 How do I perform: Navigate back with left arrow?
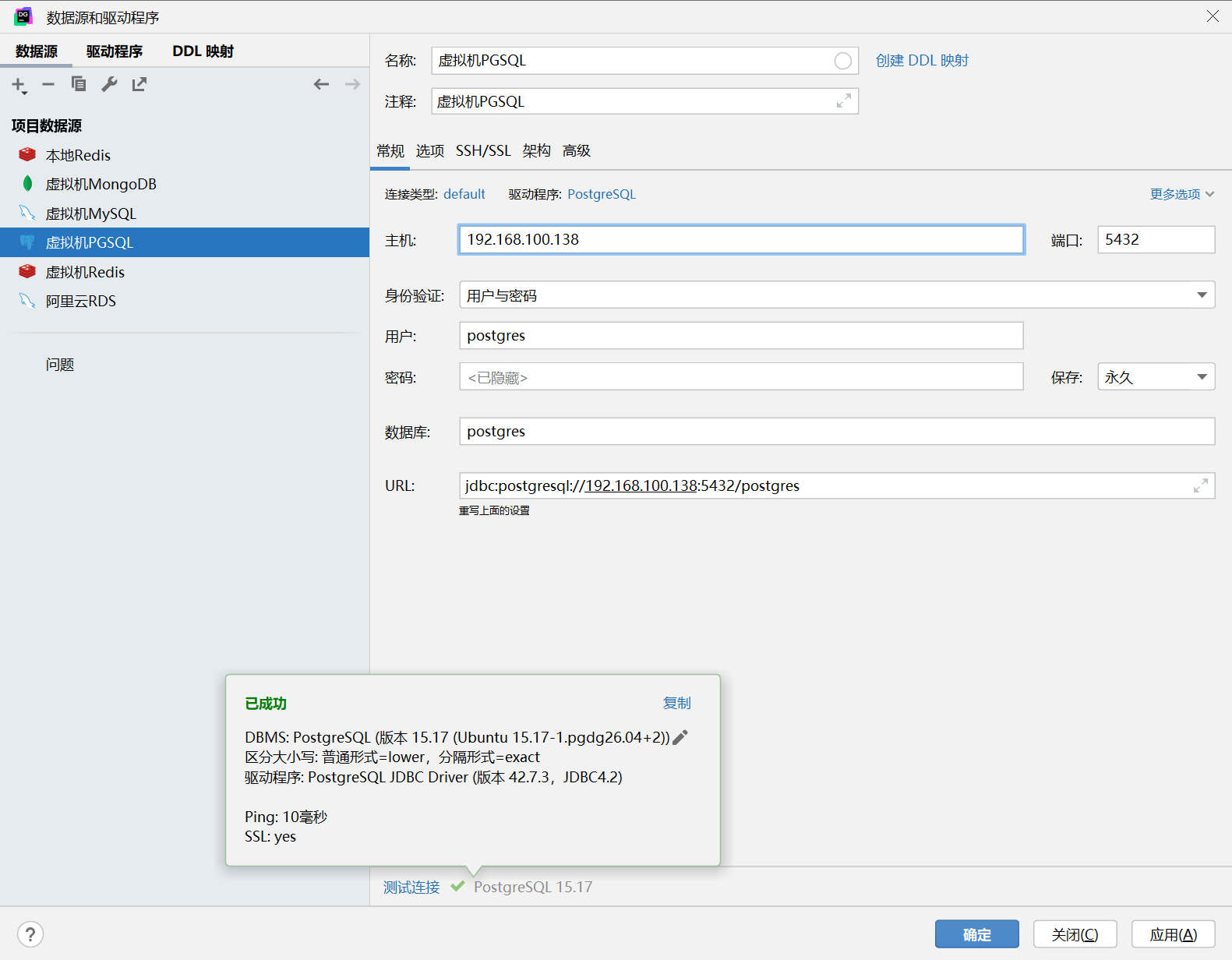pyautogui.click(x=321, y=84)
